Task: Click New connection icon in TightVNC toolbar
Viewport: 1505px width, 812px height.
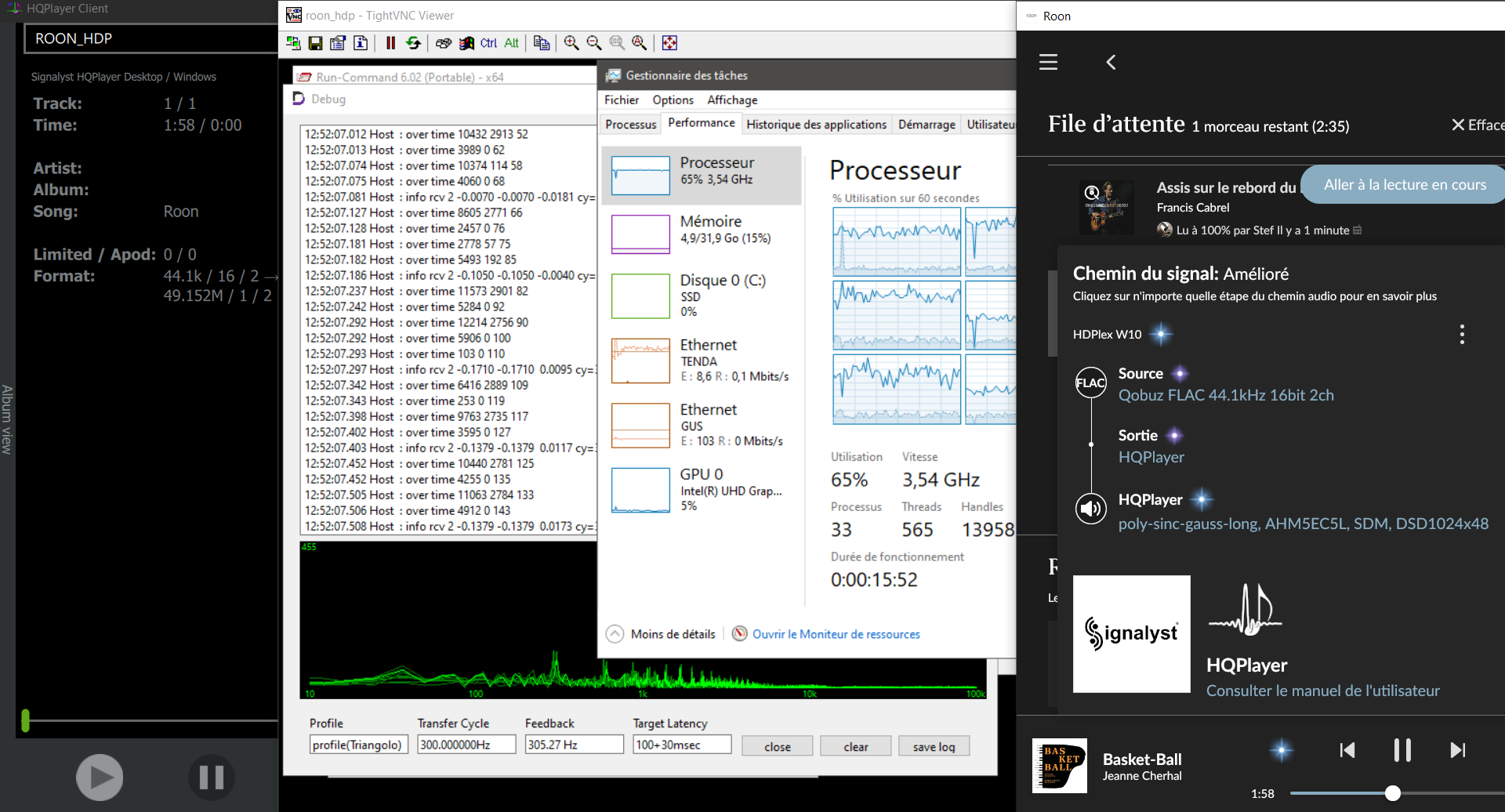Action: pyautogui.click(x=293, y=43)
